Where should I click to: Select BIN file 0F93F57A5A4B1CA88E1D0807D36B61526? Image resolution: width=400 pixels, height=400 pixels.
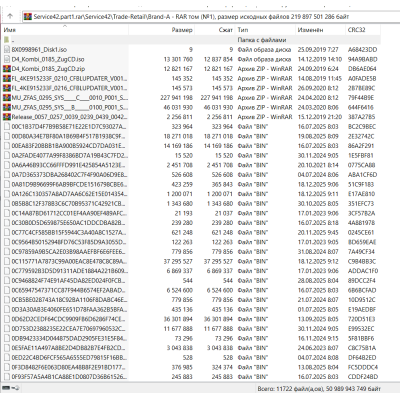(x=69, y=377)
